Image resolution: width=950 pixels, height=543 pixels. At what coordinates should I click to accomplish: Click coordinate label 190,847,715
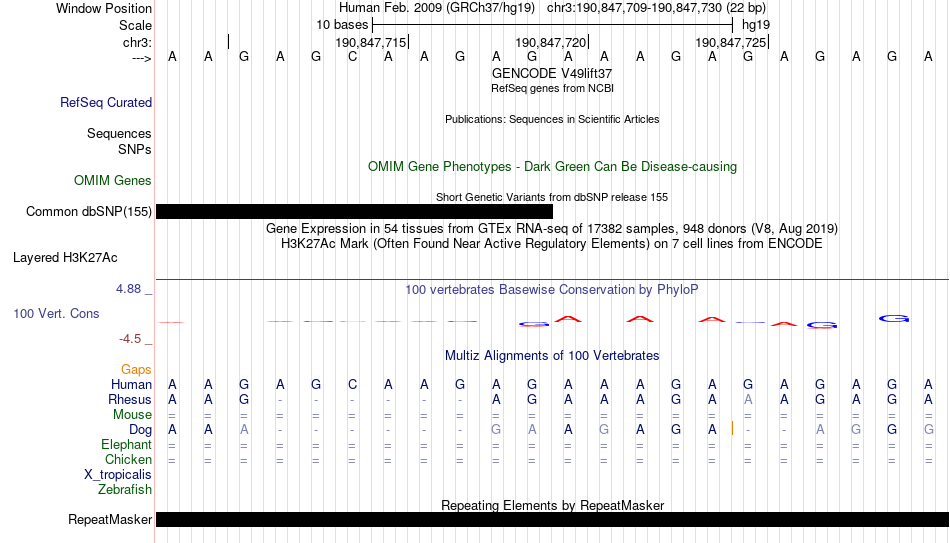click(x=370, y=42)
